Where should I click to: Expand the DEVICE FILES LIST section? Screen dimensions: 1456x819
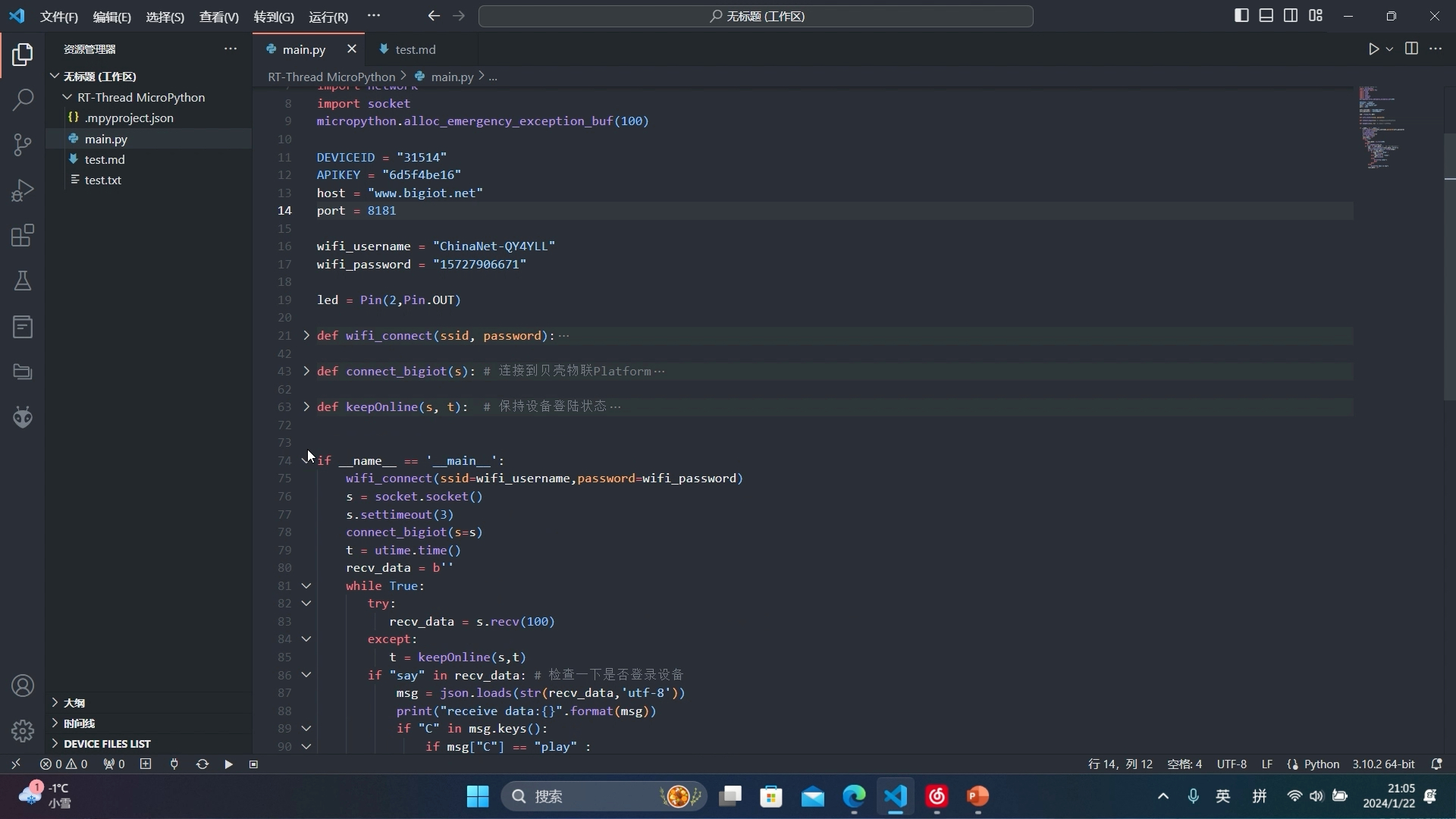coord(107,744)
